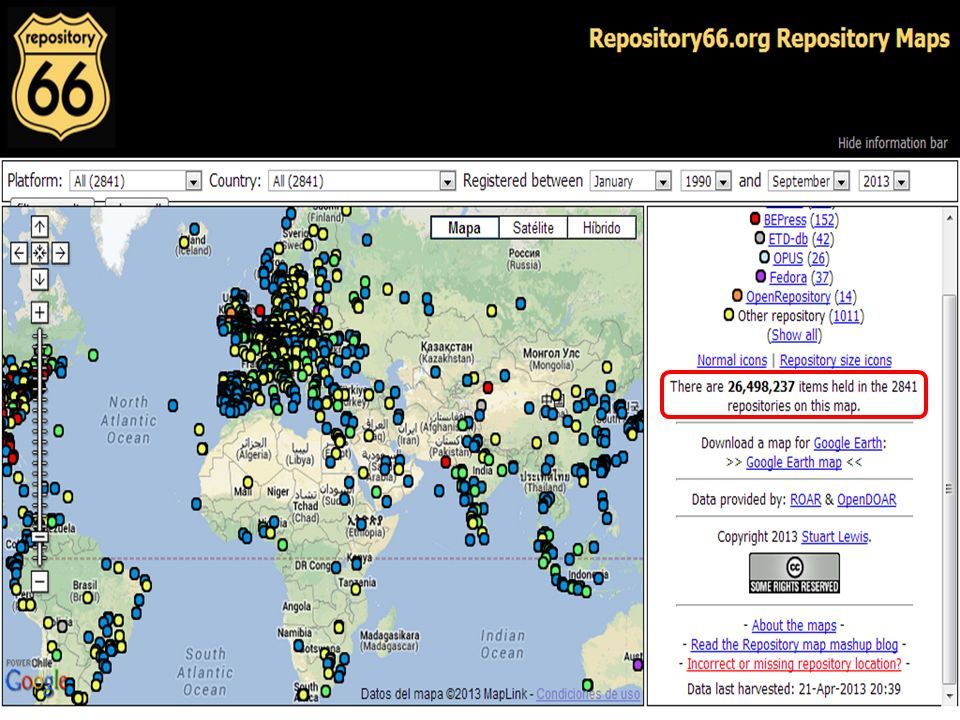Screen dimensions: 960x720
Task: Download the Google Earth map link
Action: (793, 463)
